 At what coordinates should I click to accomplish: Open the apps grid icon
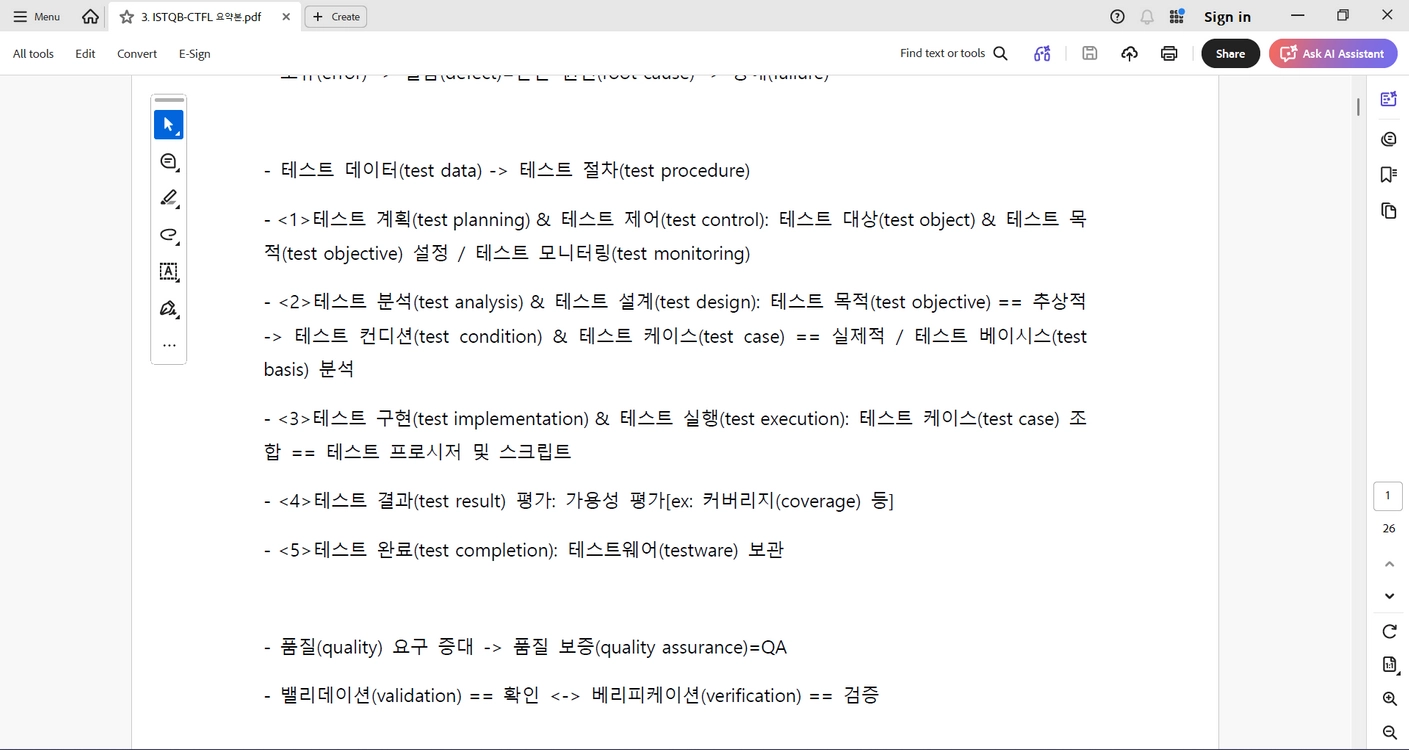coord(1176,17)
